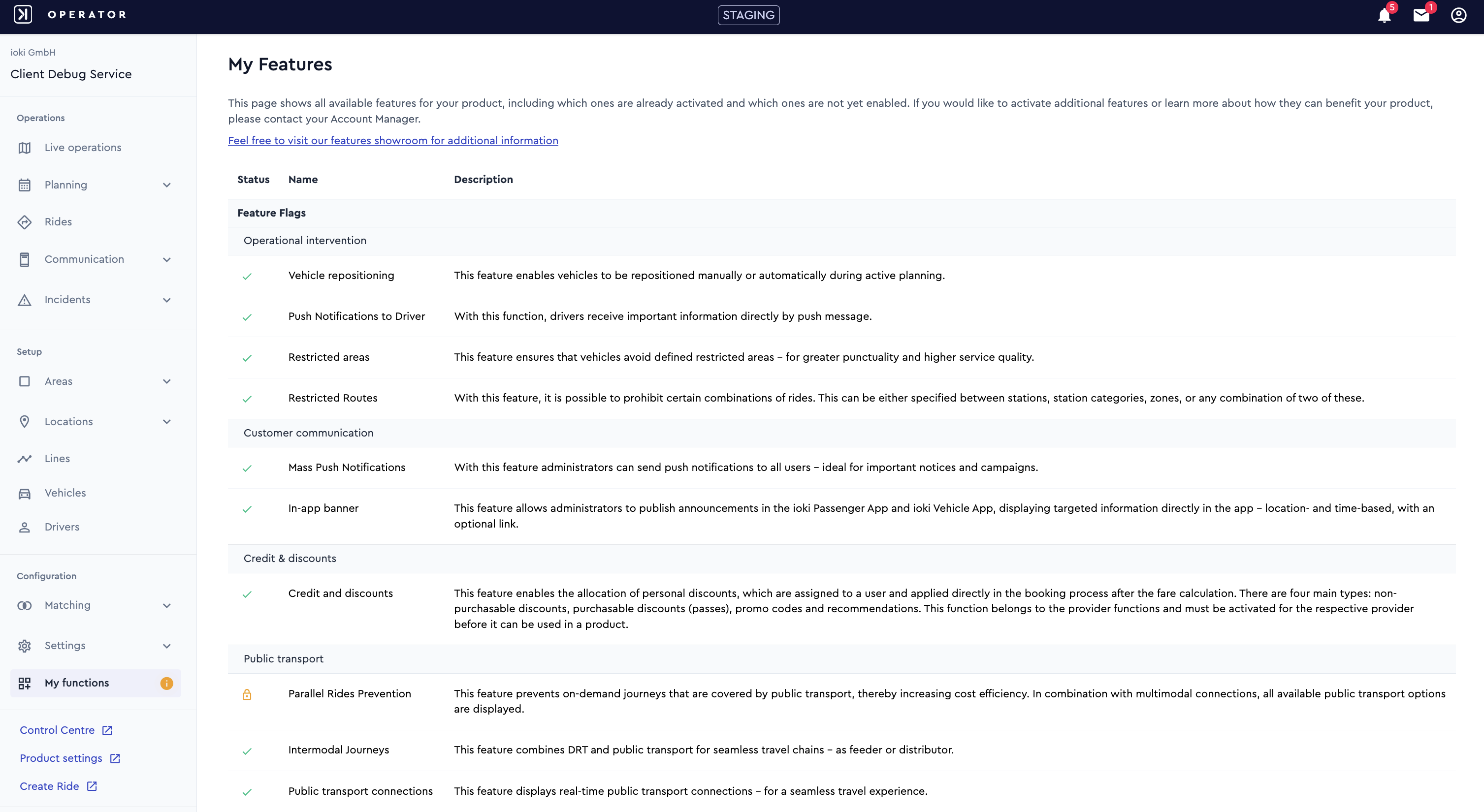Open the user account profile icon
This screenshot has height=812, width=1484.
pyautogui.click(x=1459, y=15)
